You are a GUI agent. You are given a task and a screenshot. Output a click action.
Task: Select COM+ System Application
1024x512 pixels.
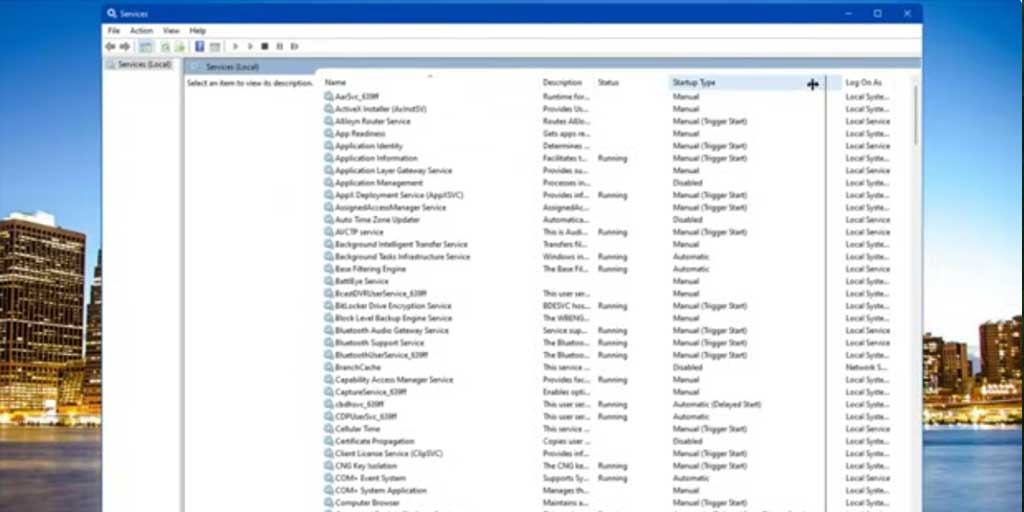click(x=381, y=490)
